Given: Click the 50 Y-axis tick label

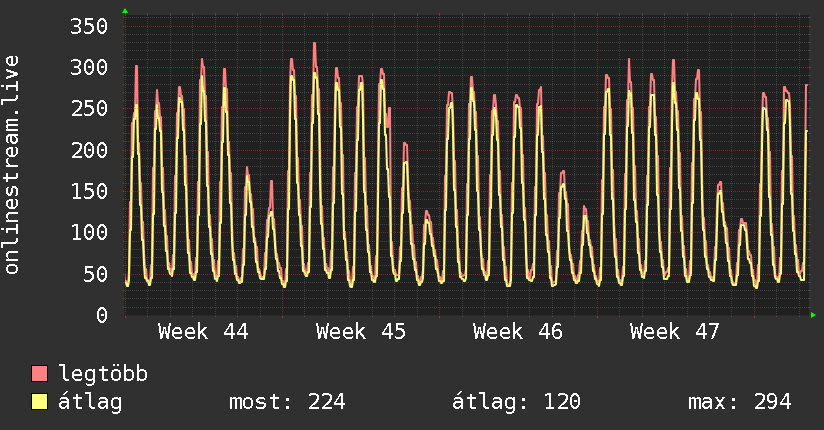Looking at the screenshot, I should click(x=94, y=274).
